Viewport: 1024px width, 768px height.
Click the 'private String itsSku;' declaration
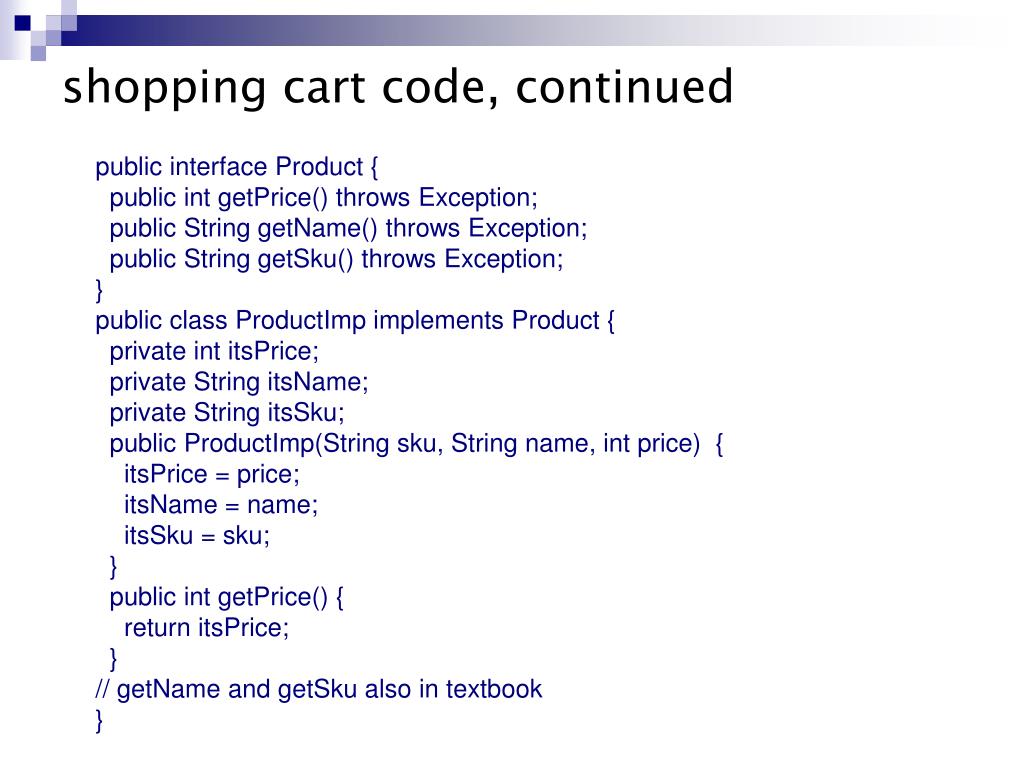click(227, 413)
